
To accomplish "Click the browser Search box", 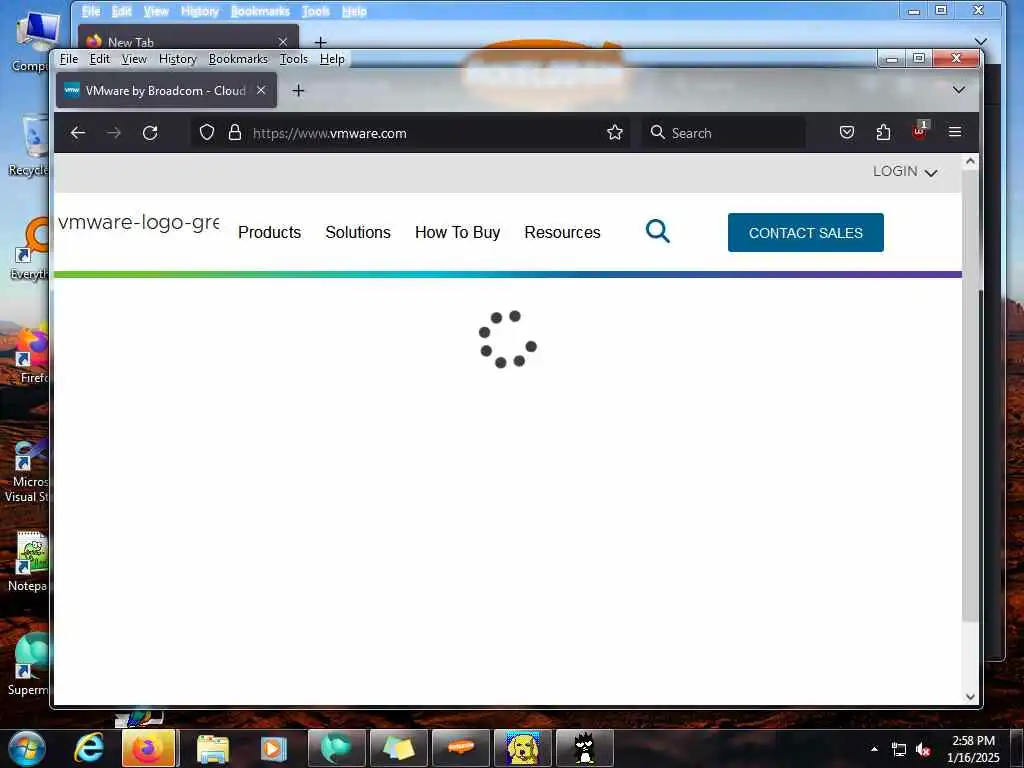I will (x=724, y=133).
